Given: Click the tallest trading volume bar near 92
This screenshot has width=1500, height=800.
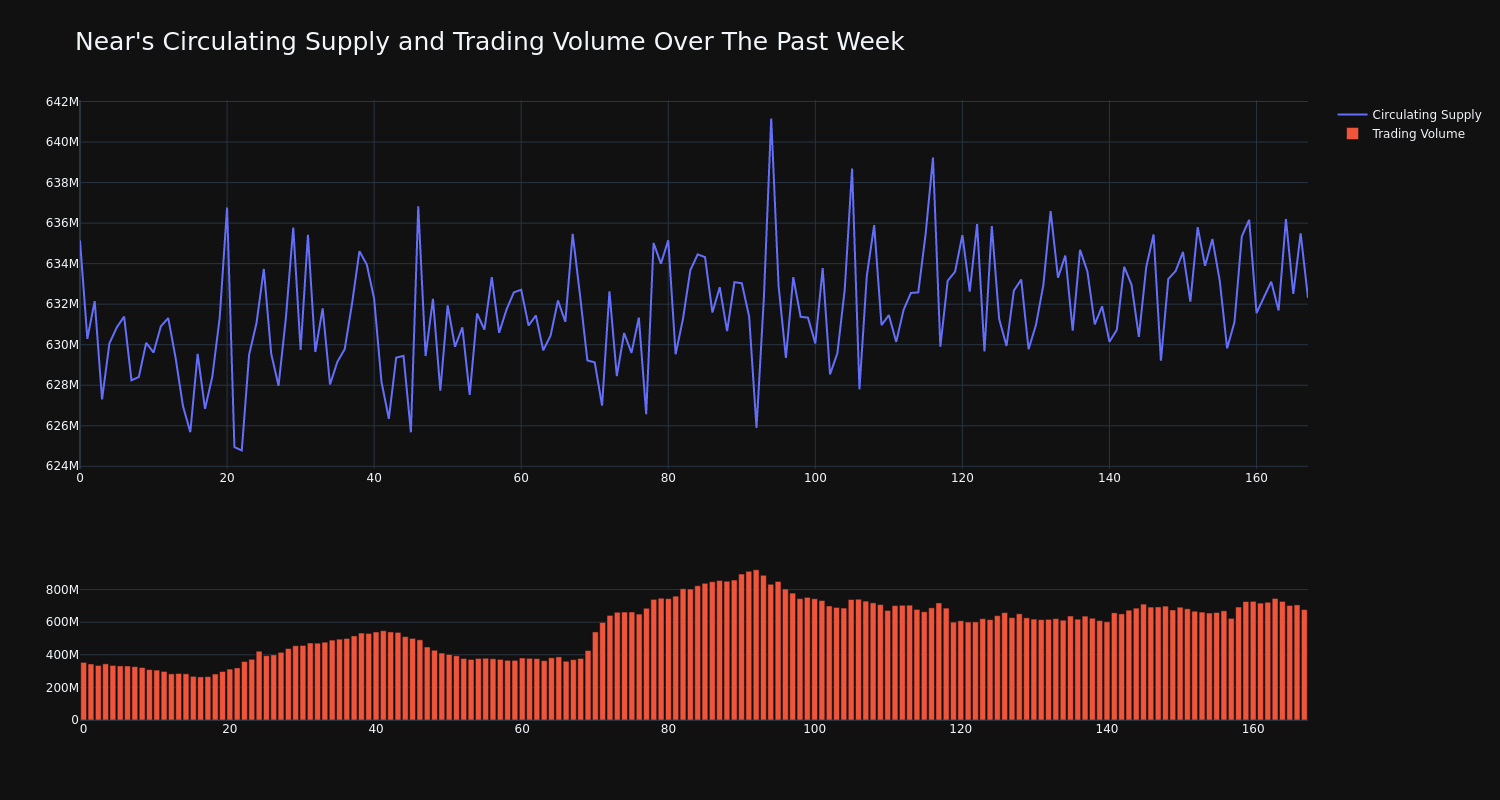Looking at the screenshot, I should coord(756,645).
